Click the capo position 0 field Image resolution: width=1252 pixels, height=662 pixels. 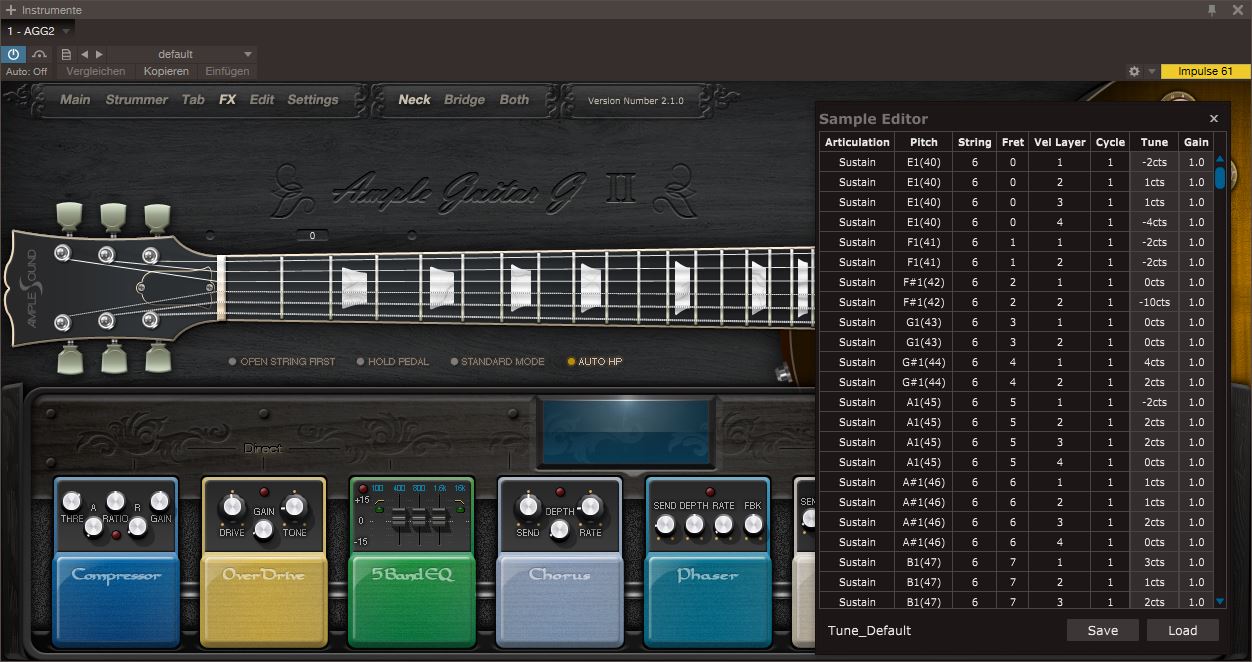point(312,236)
